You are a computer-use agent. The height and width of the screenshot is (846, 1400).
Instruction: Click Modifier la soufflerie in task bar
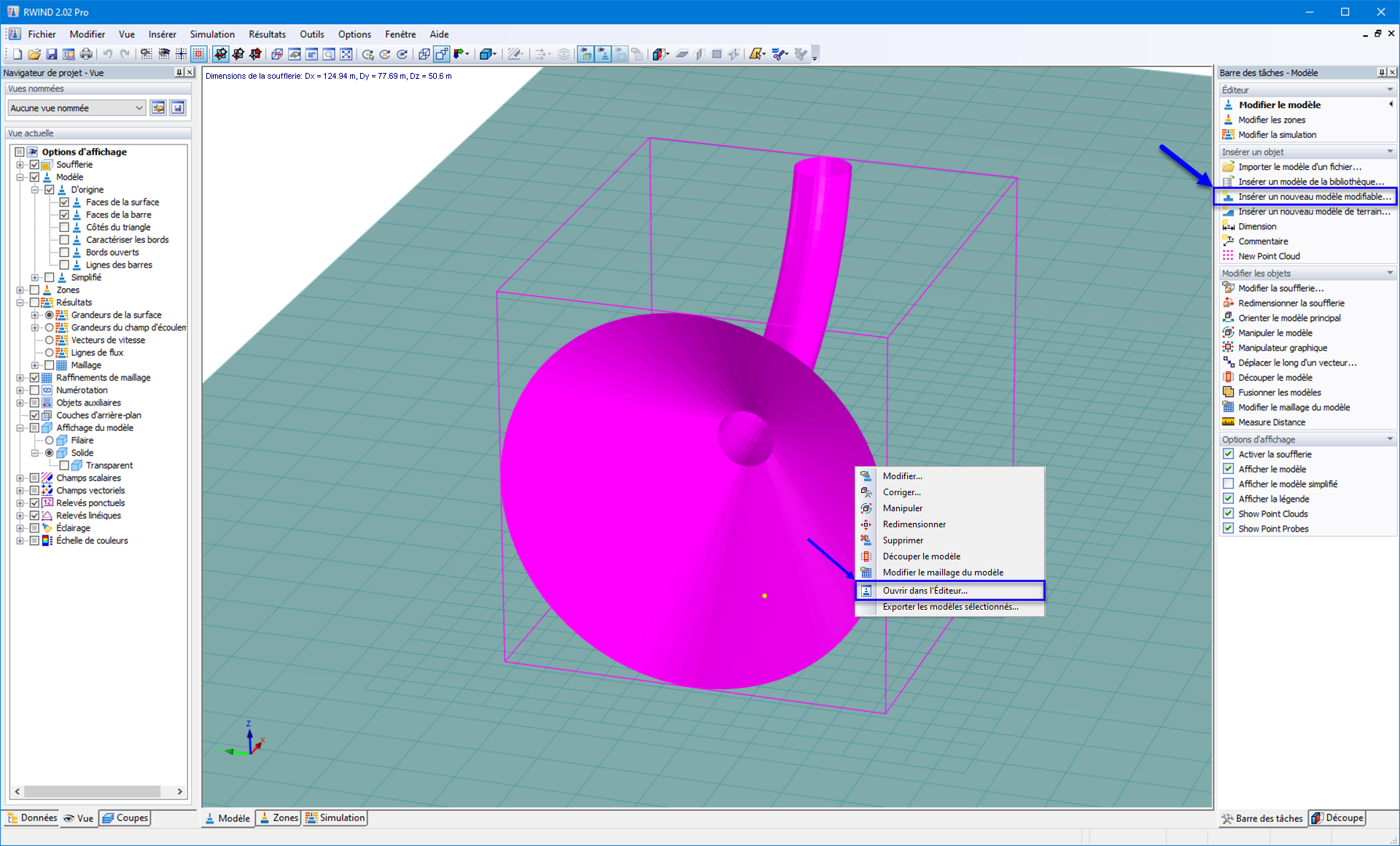pos(1280,288)
